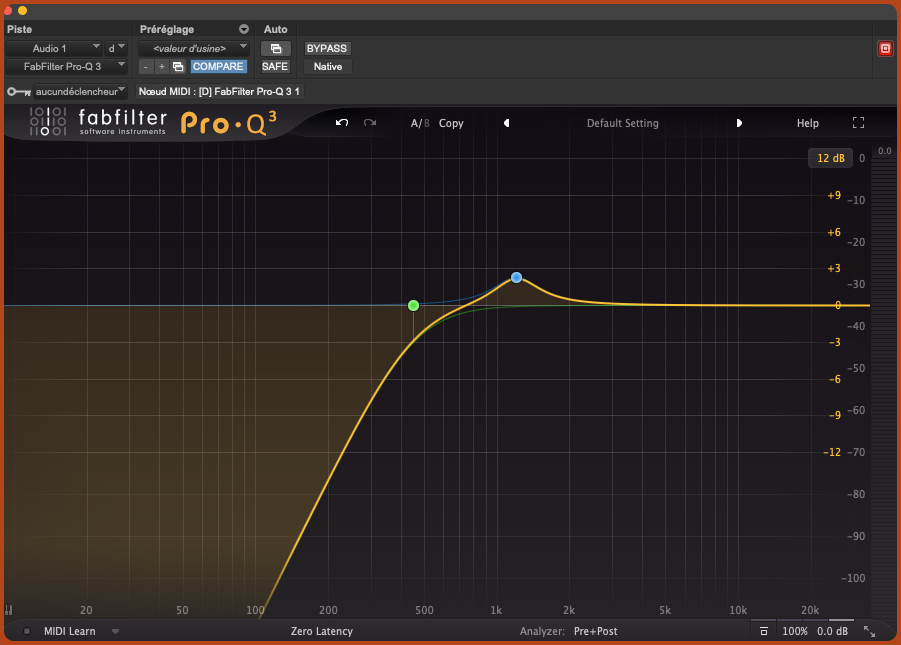Open the valeur d'usine preset dropdown
The width and height of the screenshot is (901, 645).
(193, 48)
